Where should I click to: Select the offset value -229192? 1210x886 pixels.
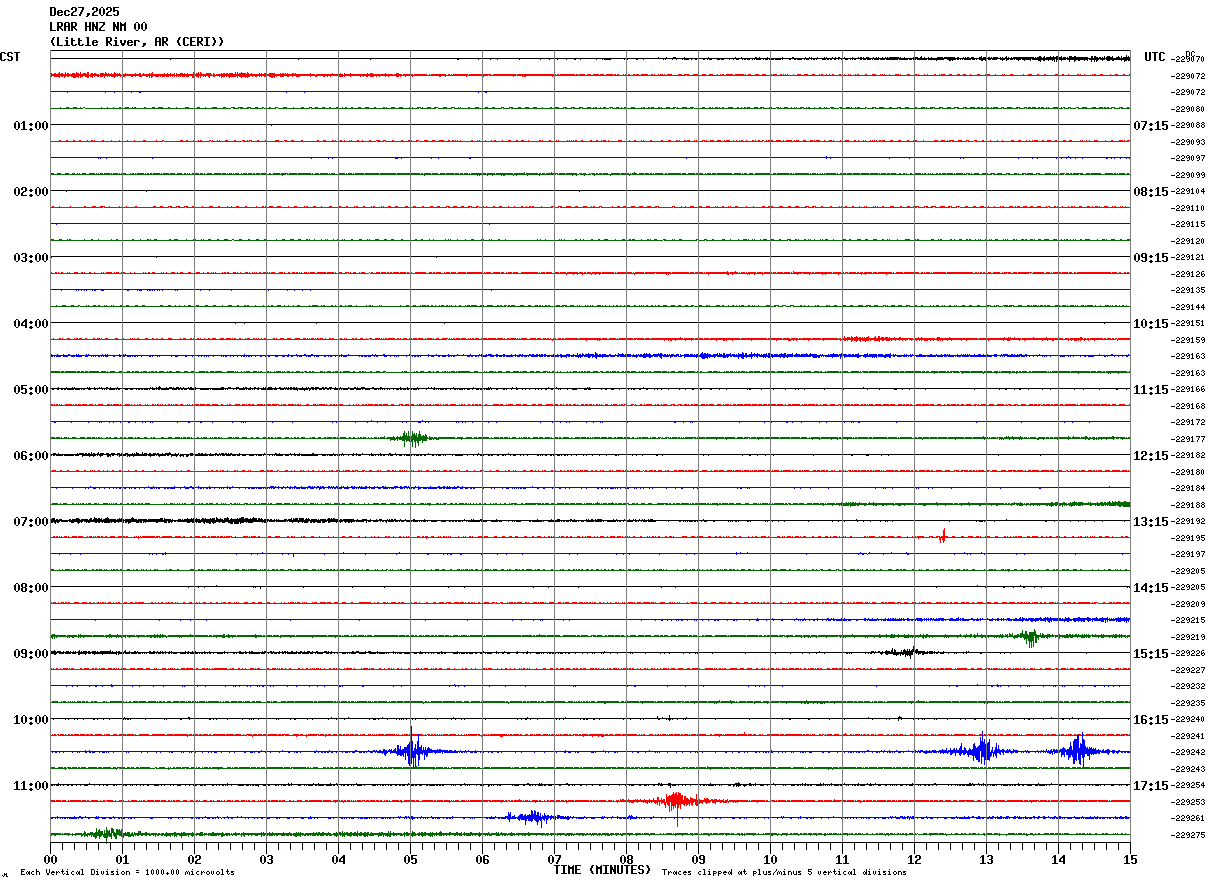pyautogui.click(x=1189, y=522)
